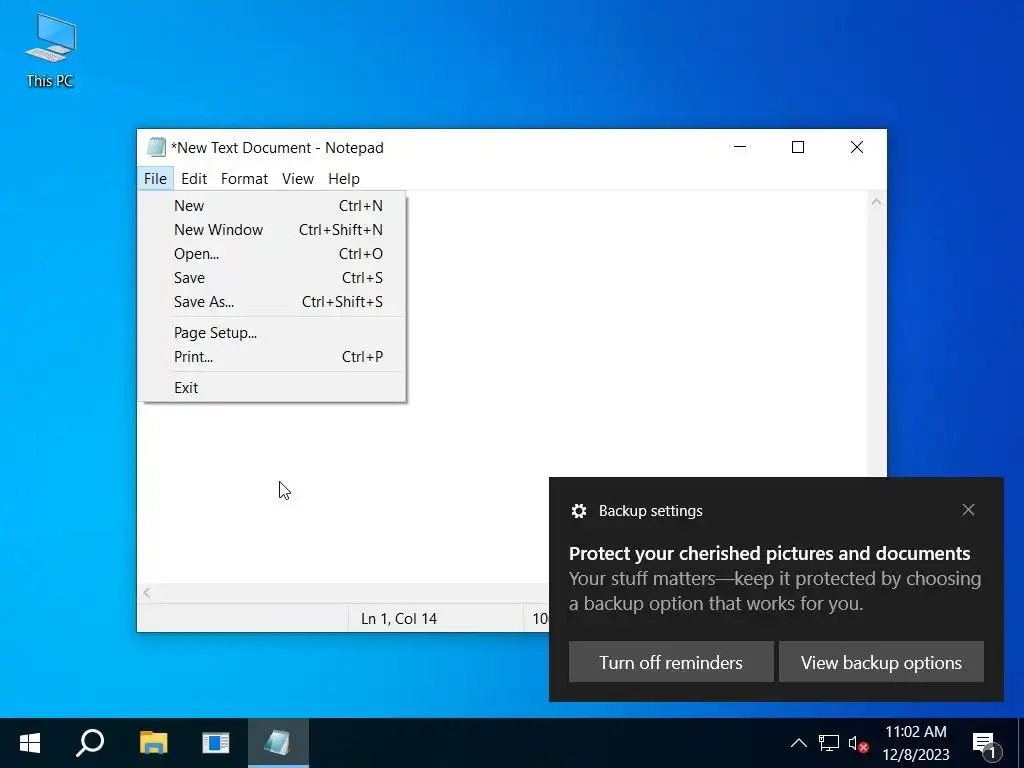
Task: Select Save in the File menu
Action: tap(274, 278)
